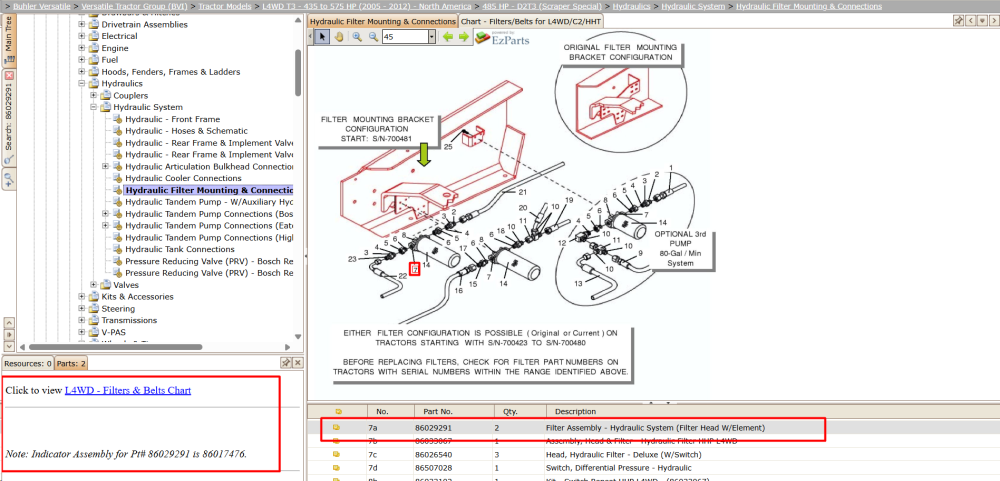The width and height of the screenshot is (1000, 481).
Task: Open the zoom level dropdown arrow
Action: (x=432, y=37)
